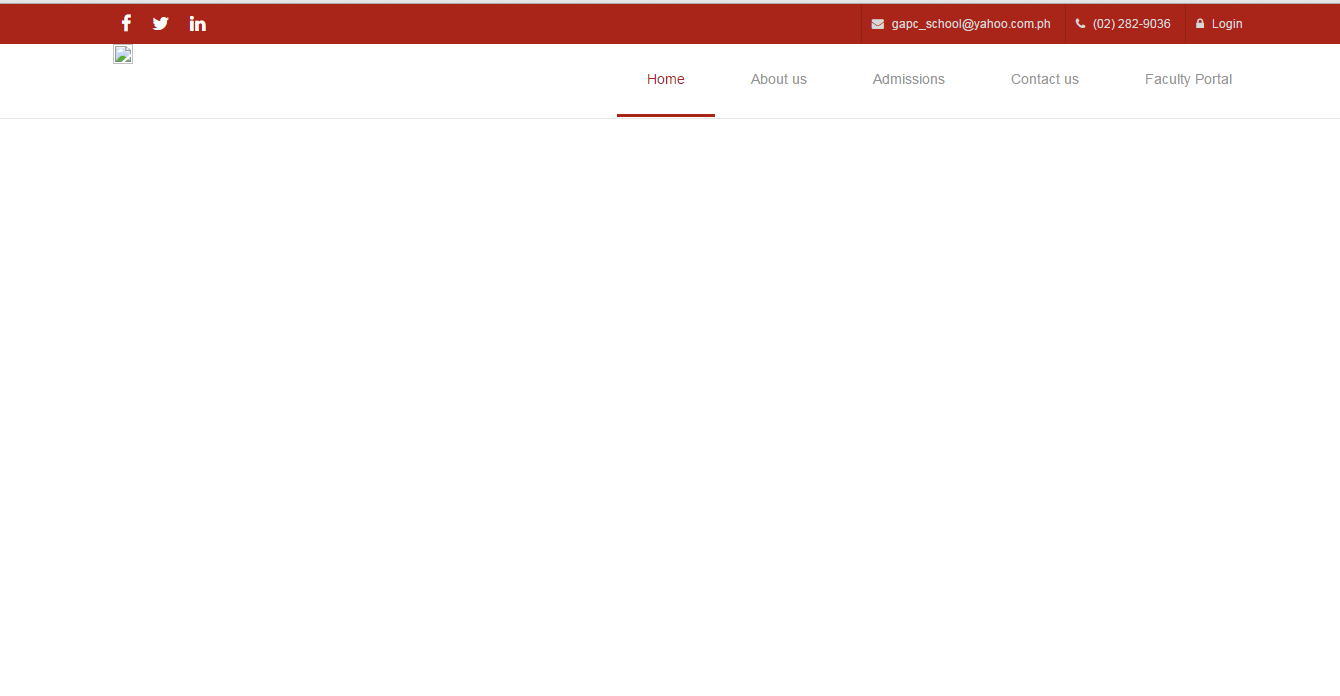The height and width of the screenshot is (696, 1340).
Task: Click the (02) 282-9036 phone number
Action: 1130,23
